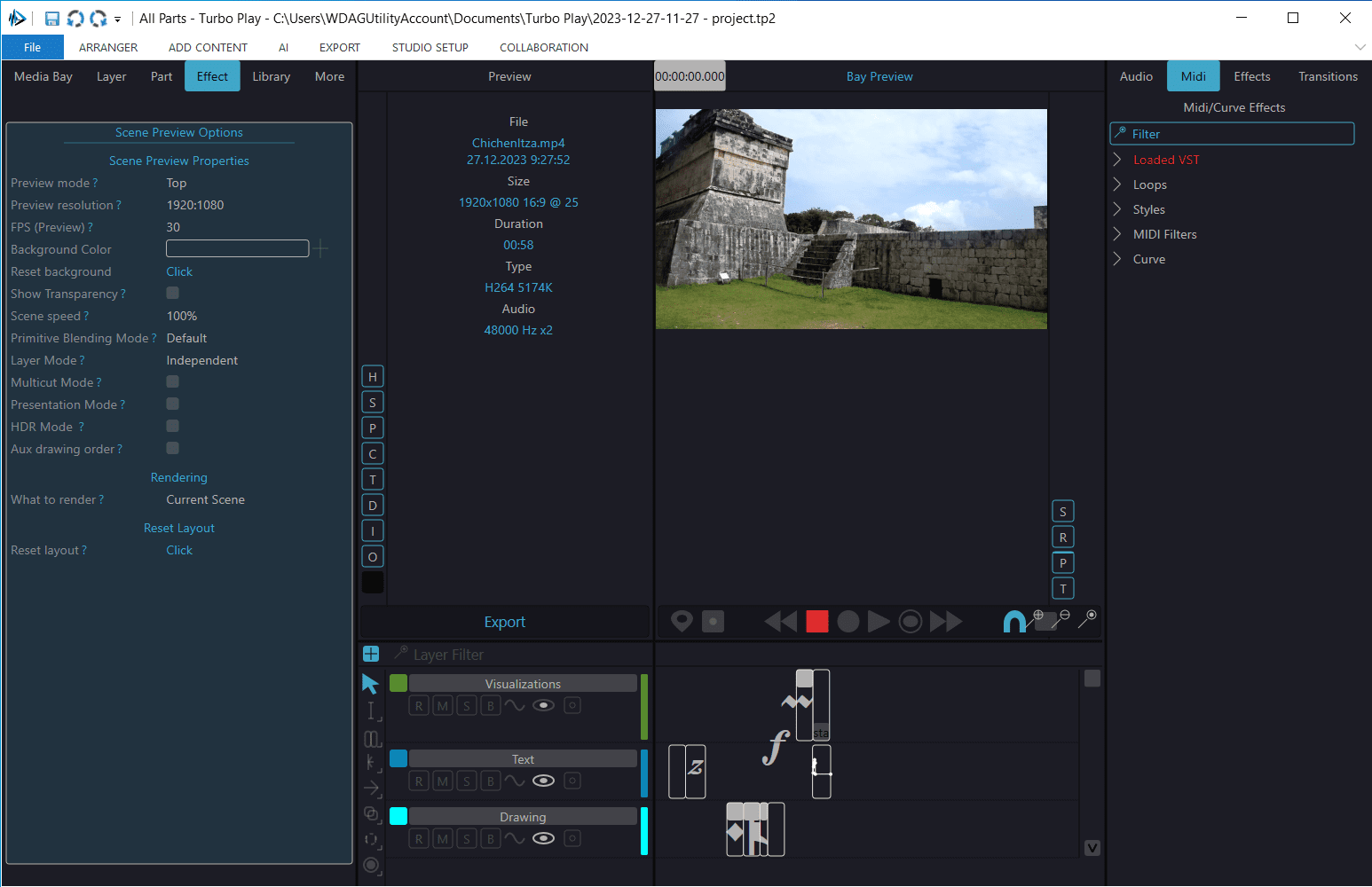Select the Library panel tab
The height and width of the screenshot is (887, 1372).
(272, 76)
